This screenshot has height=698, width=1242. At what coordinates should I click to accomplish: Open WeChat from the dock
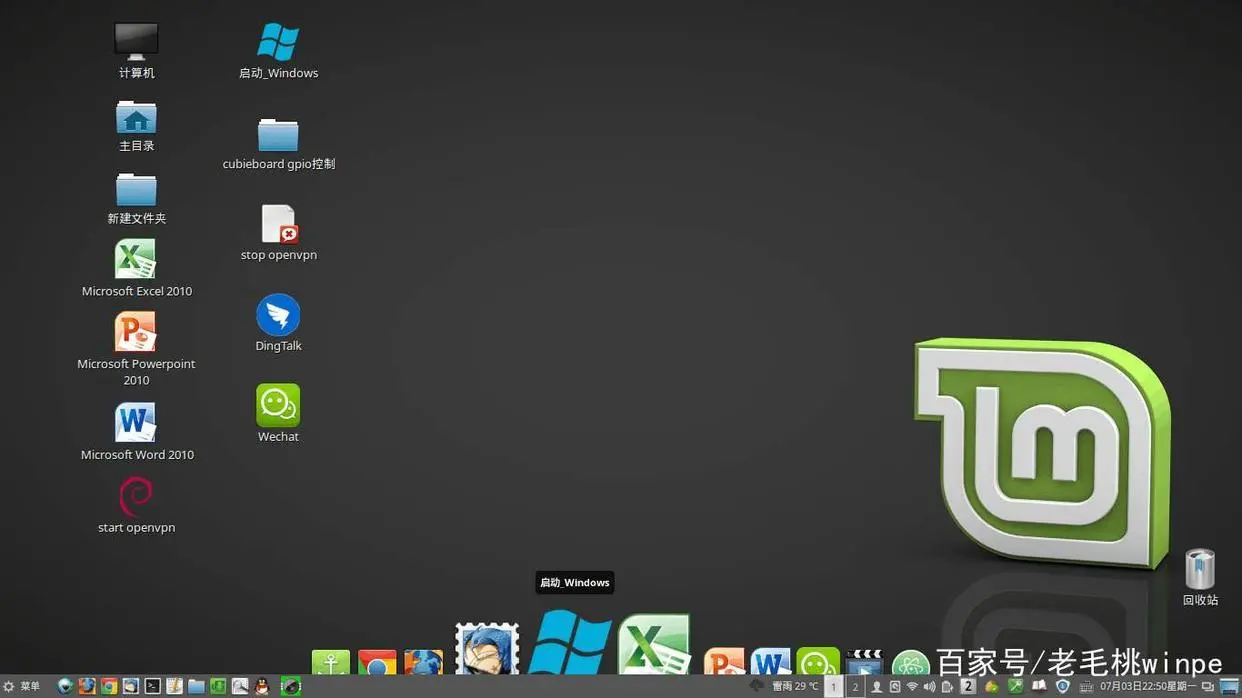coord(817,662)
